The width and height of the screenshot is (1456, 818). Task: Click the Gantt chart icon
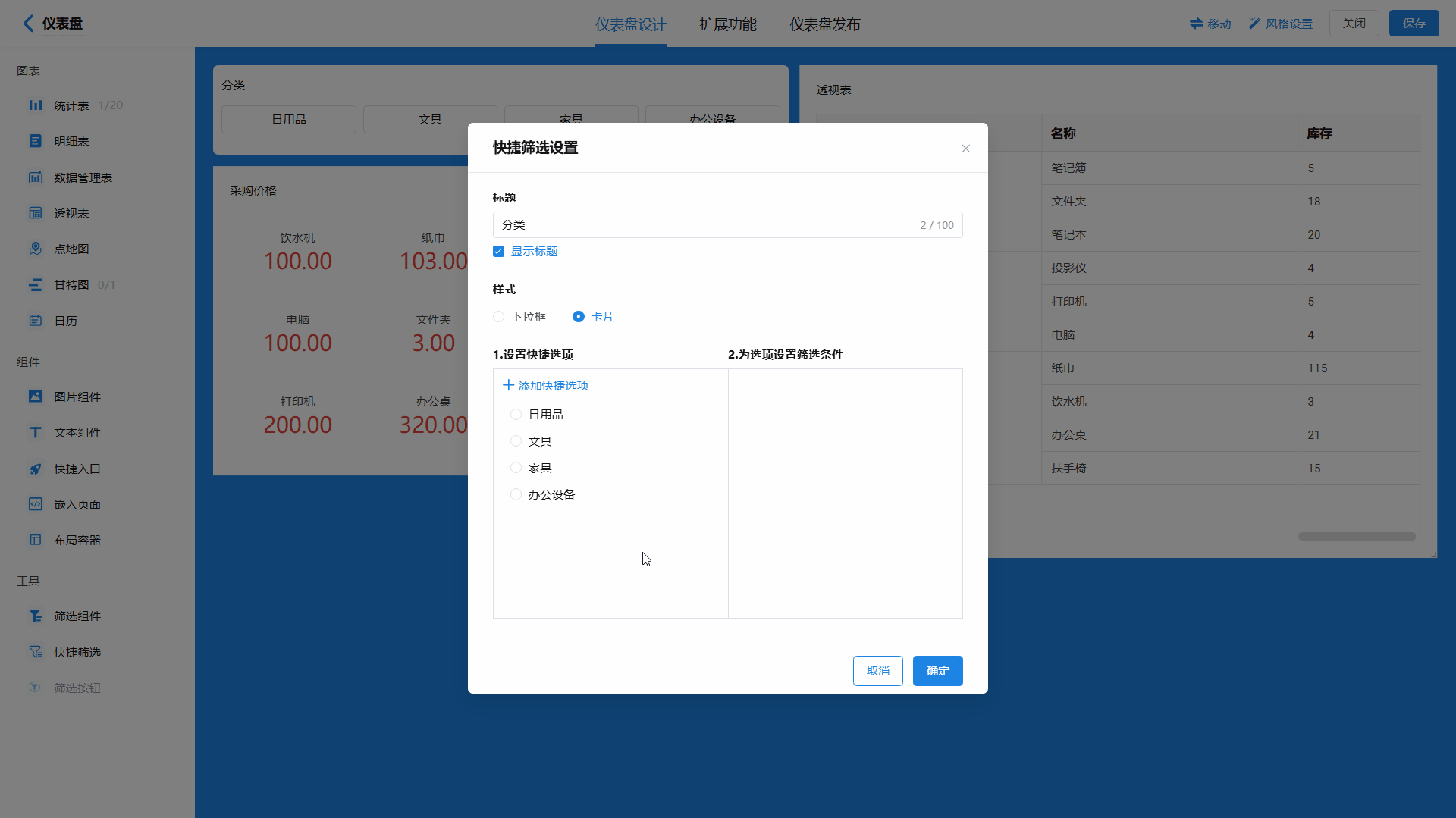click(36, 285)
